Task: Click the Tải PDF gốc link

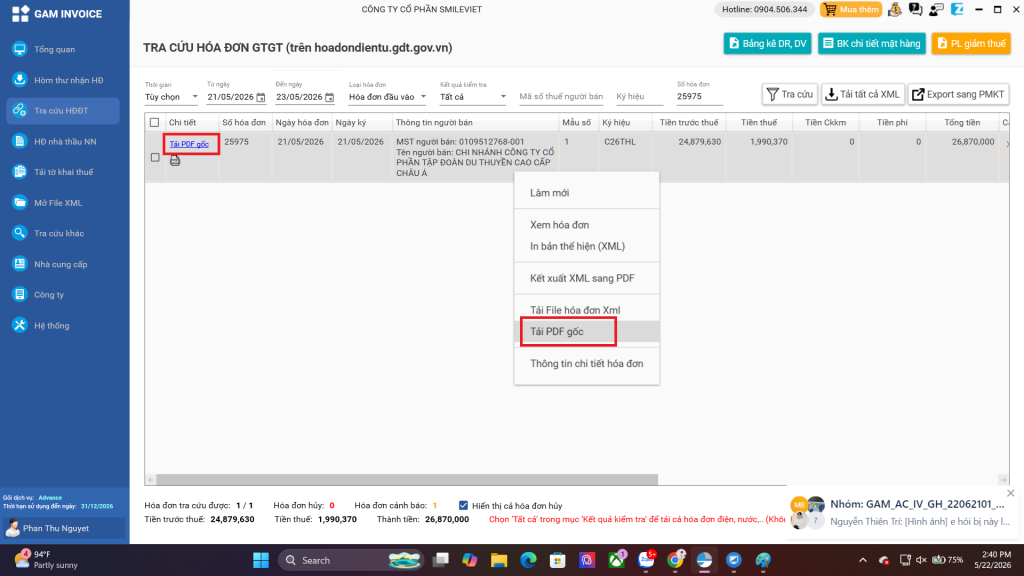Action: (x=189, y=144)
